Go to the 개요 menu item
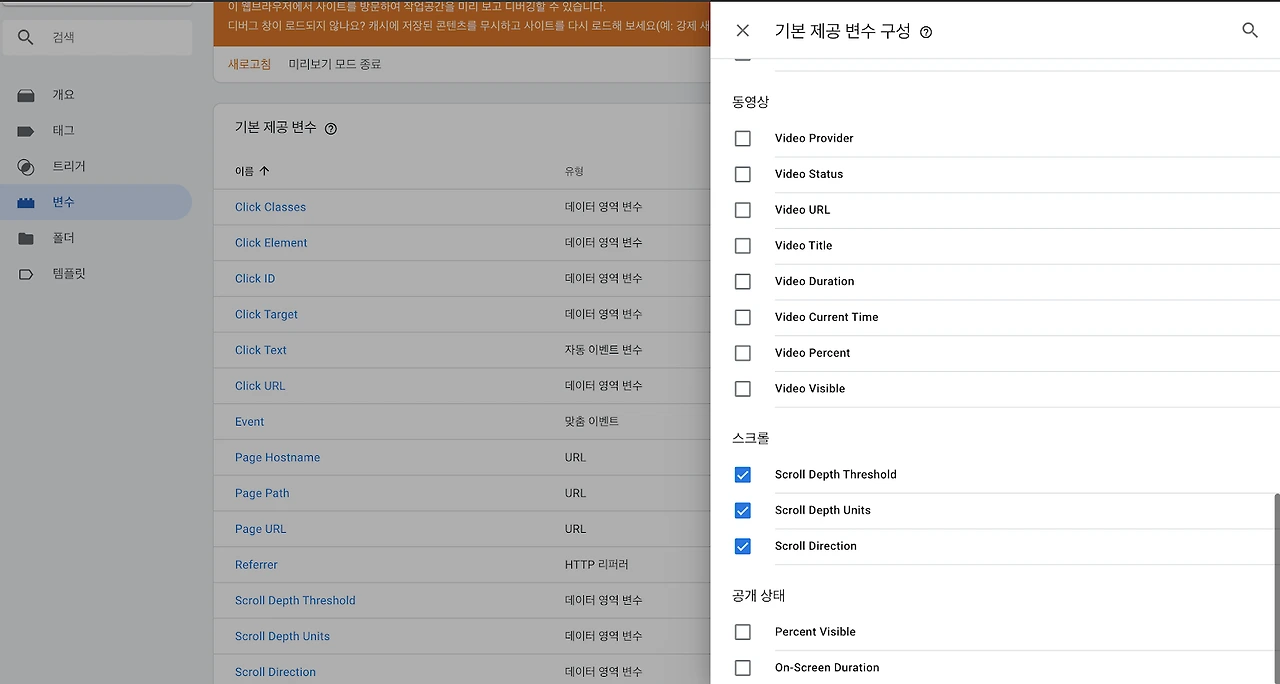The image size is (1280, 684). 64,95
